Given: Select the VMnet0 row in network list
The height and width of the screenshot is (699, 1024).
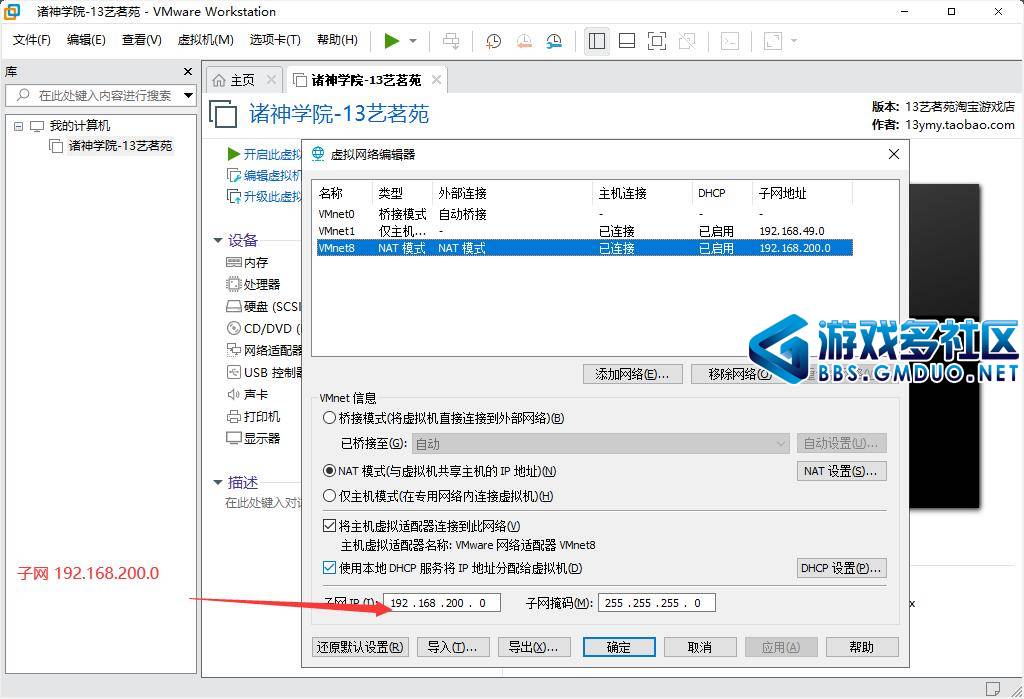Looking at the screenshot, I should coord(584,214).
